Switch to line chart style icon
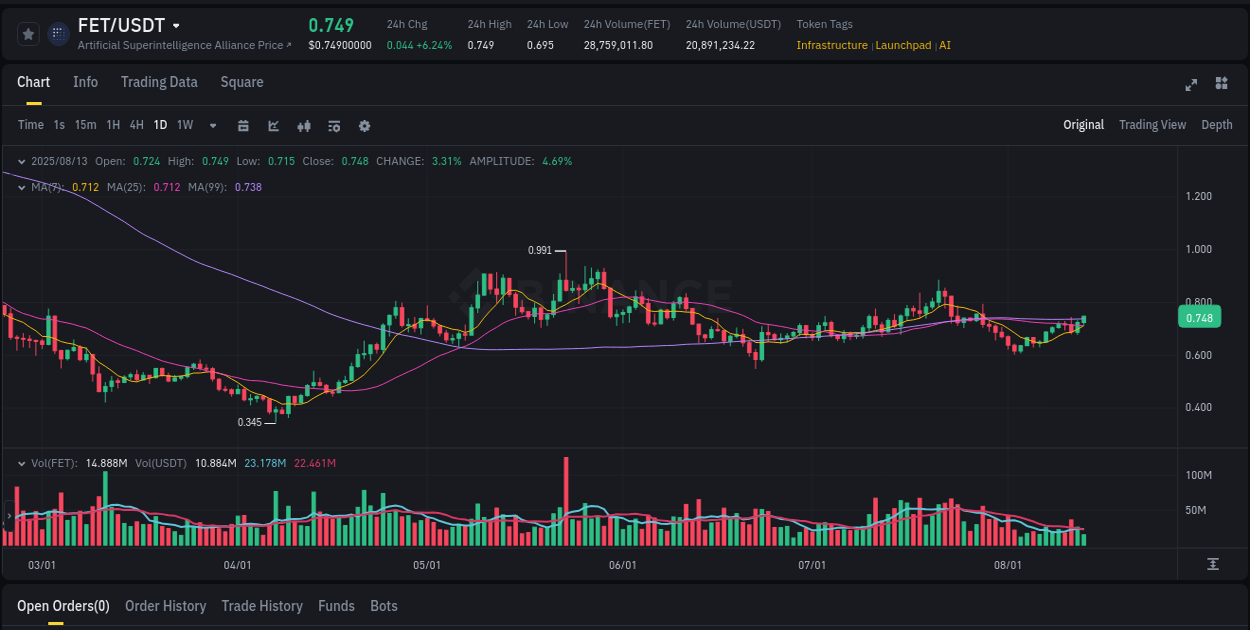1250x630 pixels. 273,126
